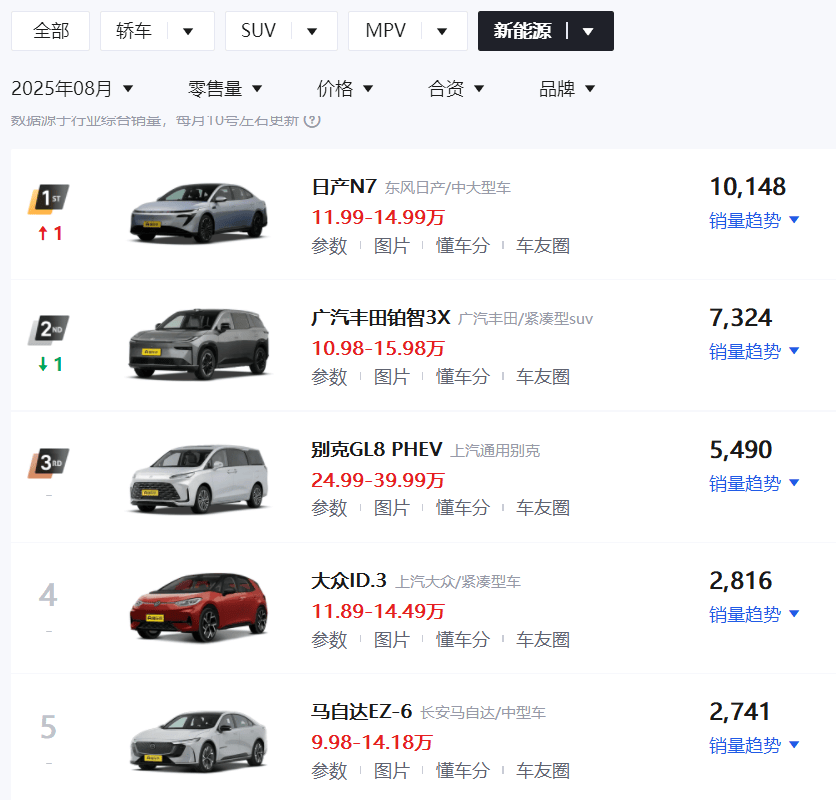Expand the 品牌 brand filter
This screenshot has height=800, width=836.
567,89
